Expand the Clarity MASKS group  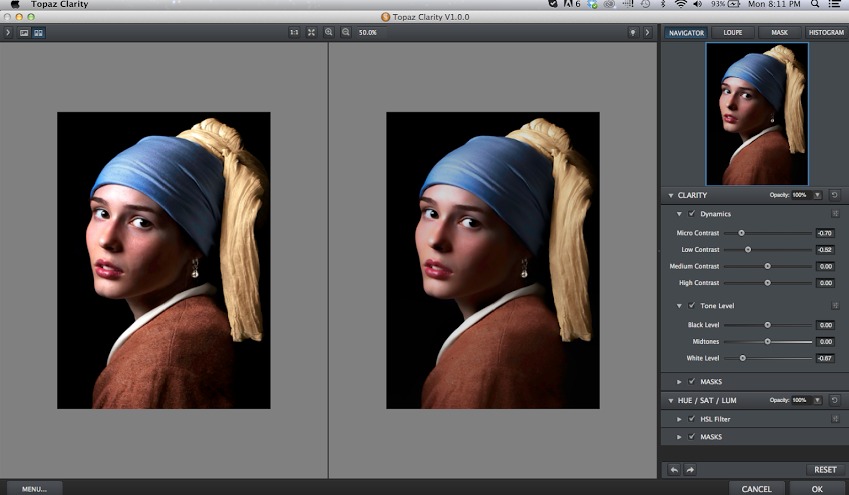tap(679, 382)
